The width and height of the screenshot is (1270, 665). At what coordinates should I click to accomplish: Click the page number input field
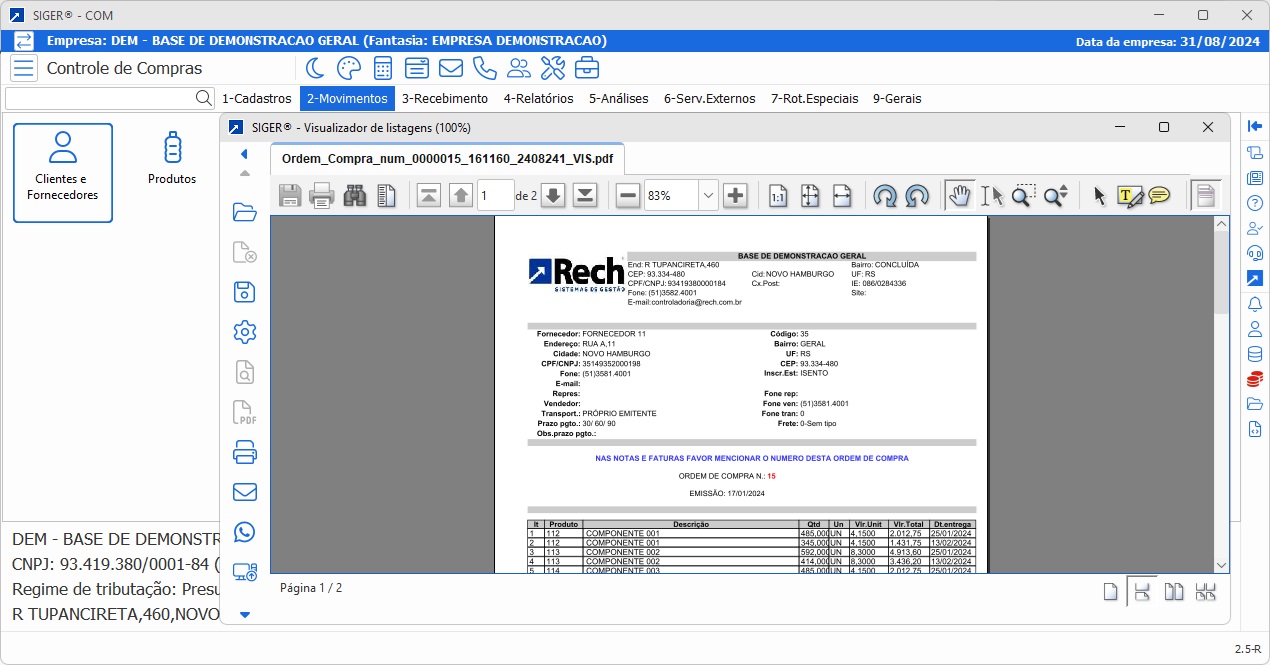(495, 196)
